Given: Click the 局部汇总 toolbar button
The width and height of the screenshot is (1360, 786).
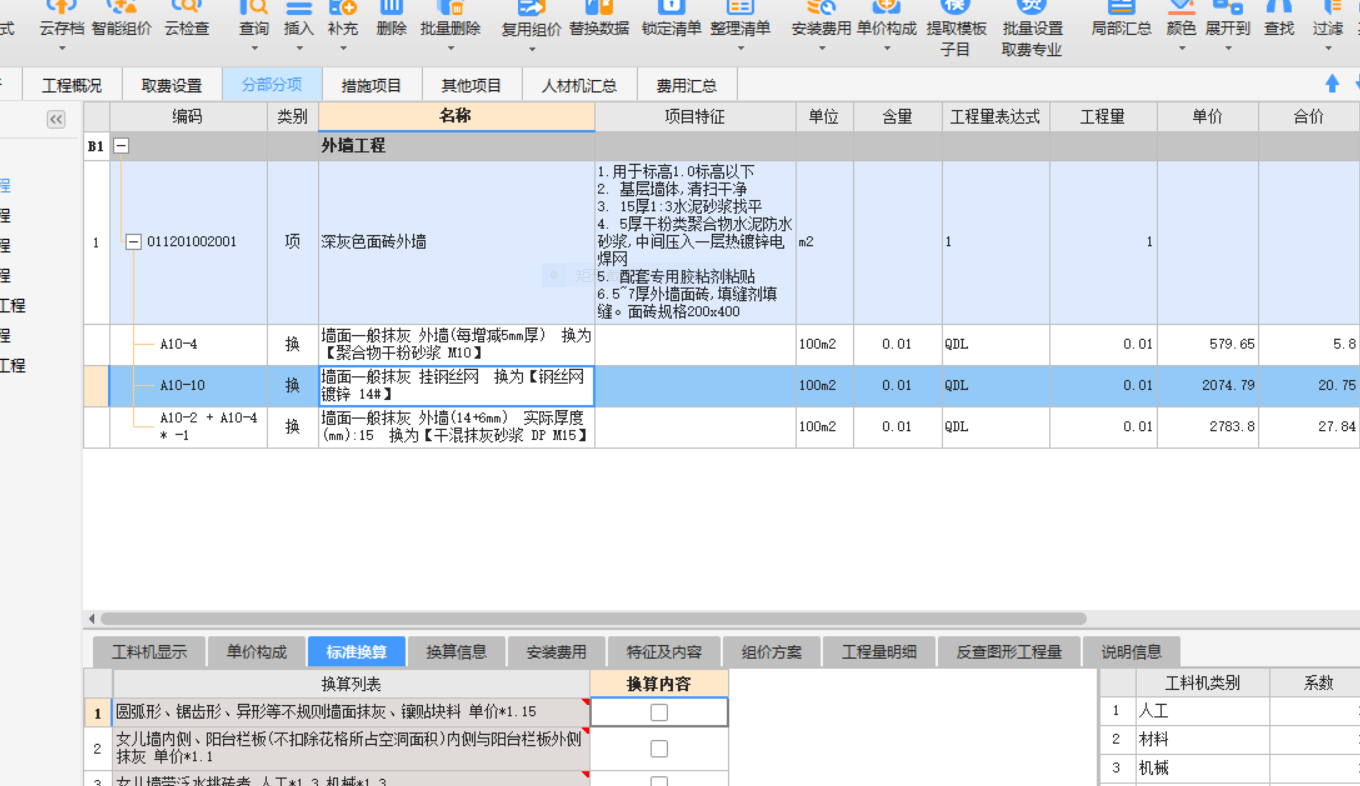Looking at the screenshot, I should (x=1121, y=20).
